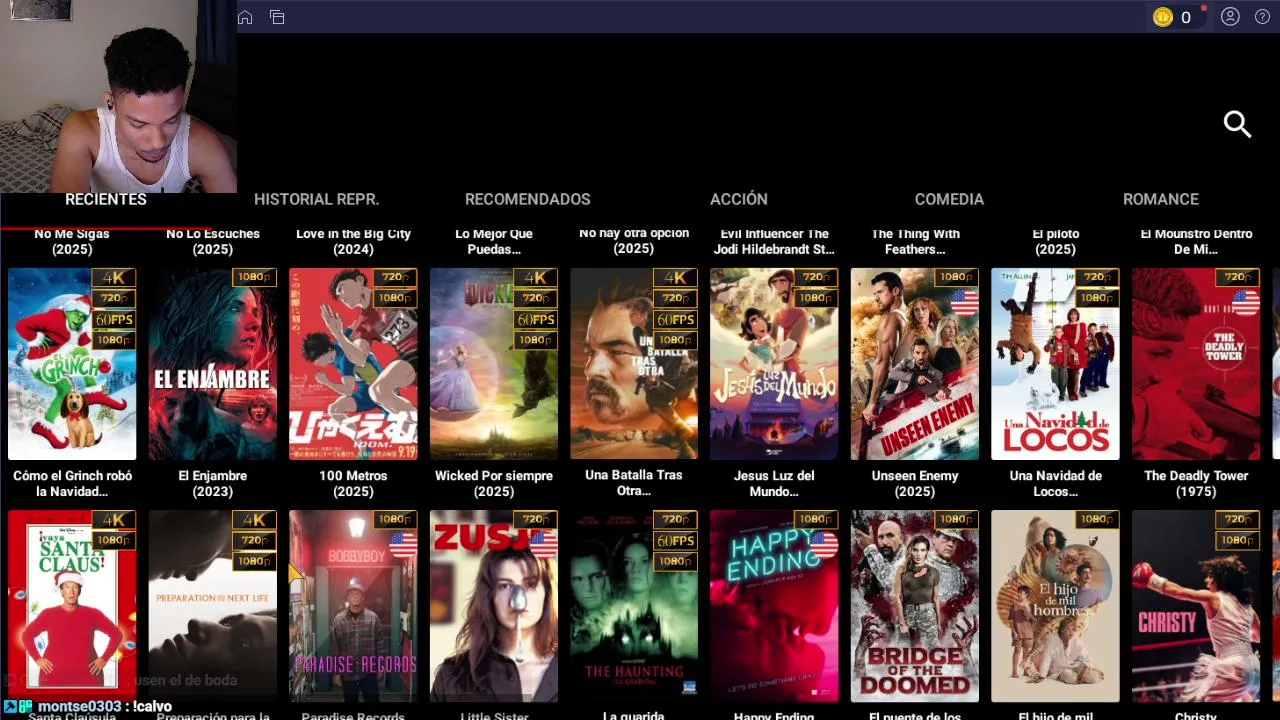Screen dimensions: 1280x720
Task: Click the caption 'Cómo el Grinch robó la Navidad...'
Action: pyautogui.click(x=72, y=483)
